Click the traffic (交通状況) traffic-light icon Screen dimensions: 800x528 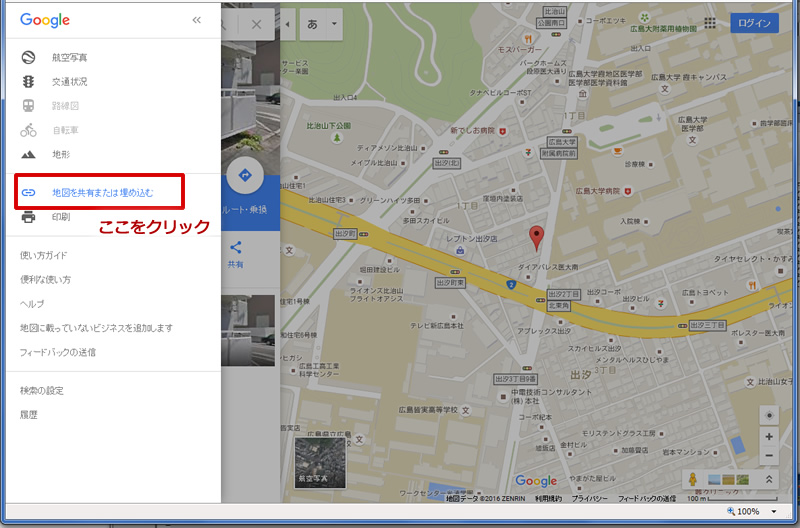(x=28, y=81)
